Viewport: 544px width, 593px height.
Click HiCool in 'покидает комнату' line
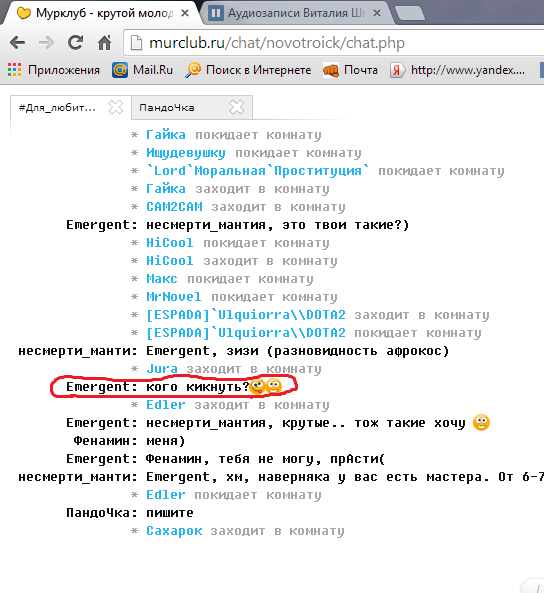(170, 243)
